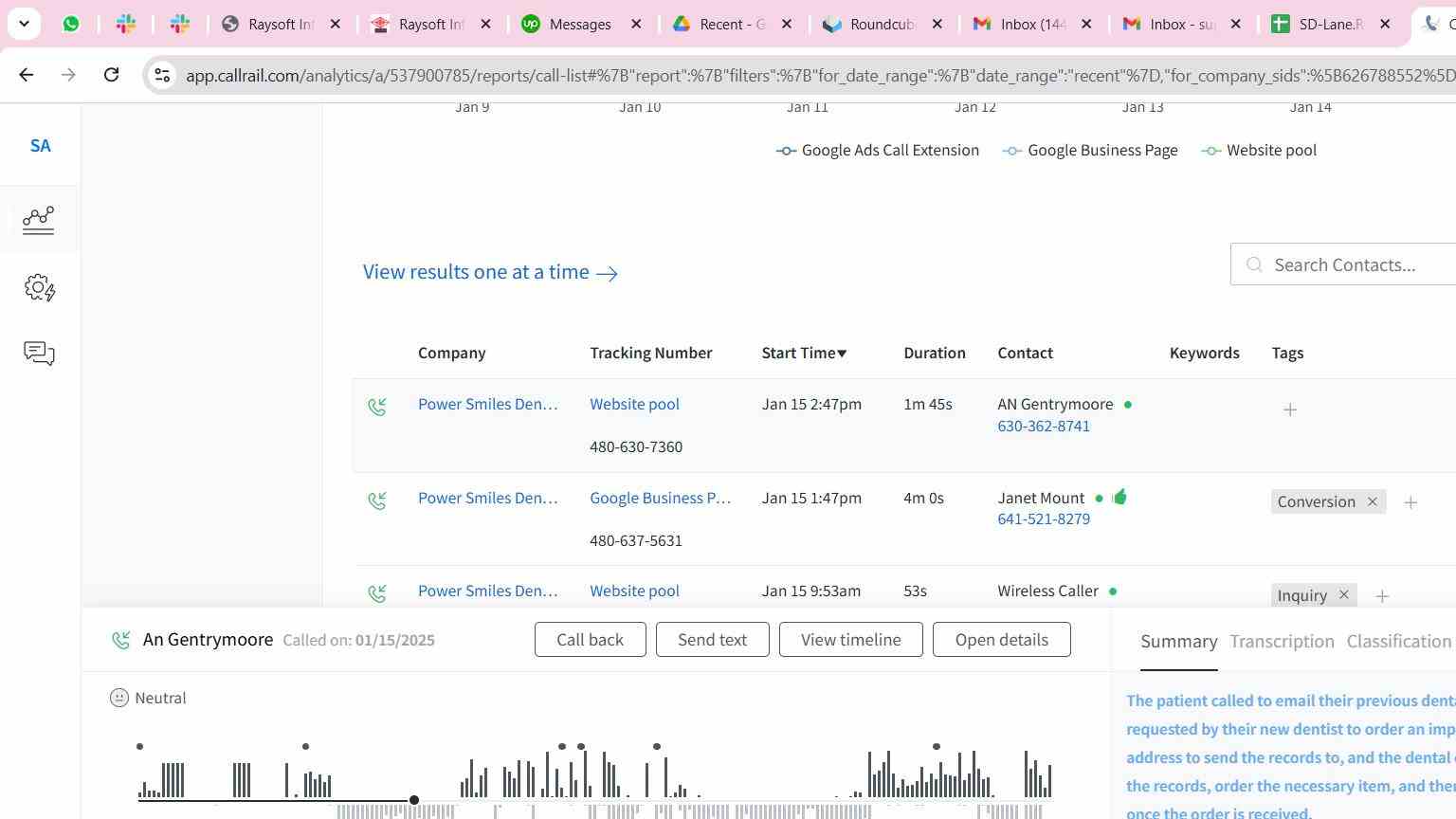Toggle Google Business Page legend series
Screen dimensions: 1456x819
(1090, 150)
